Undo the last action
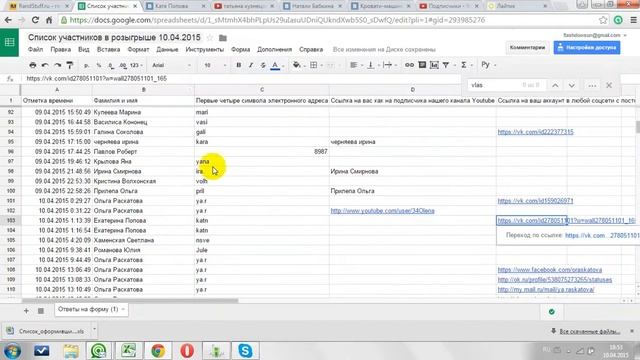Viewport: 640px width, 360px height. (45, 65)
